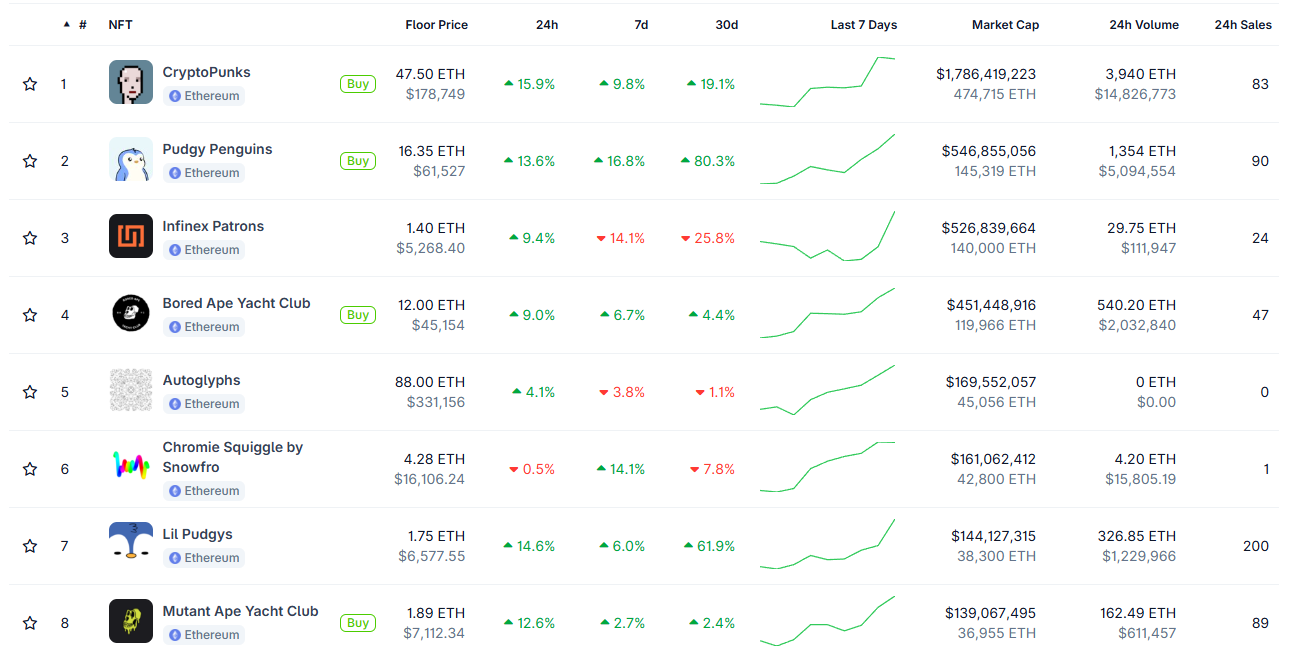Click the Buy button for Pudgy Penguins
1307x655 pixels.
[357, 161]
